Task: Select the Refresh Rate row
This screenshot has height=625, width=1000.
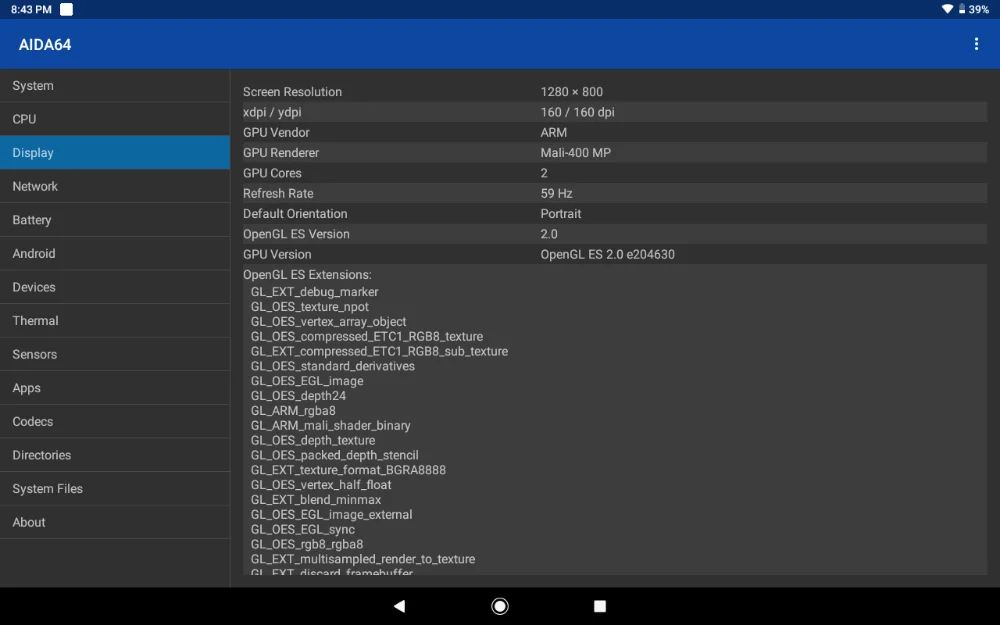Action: 615,193
